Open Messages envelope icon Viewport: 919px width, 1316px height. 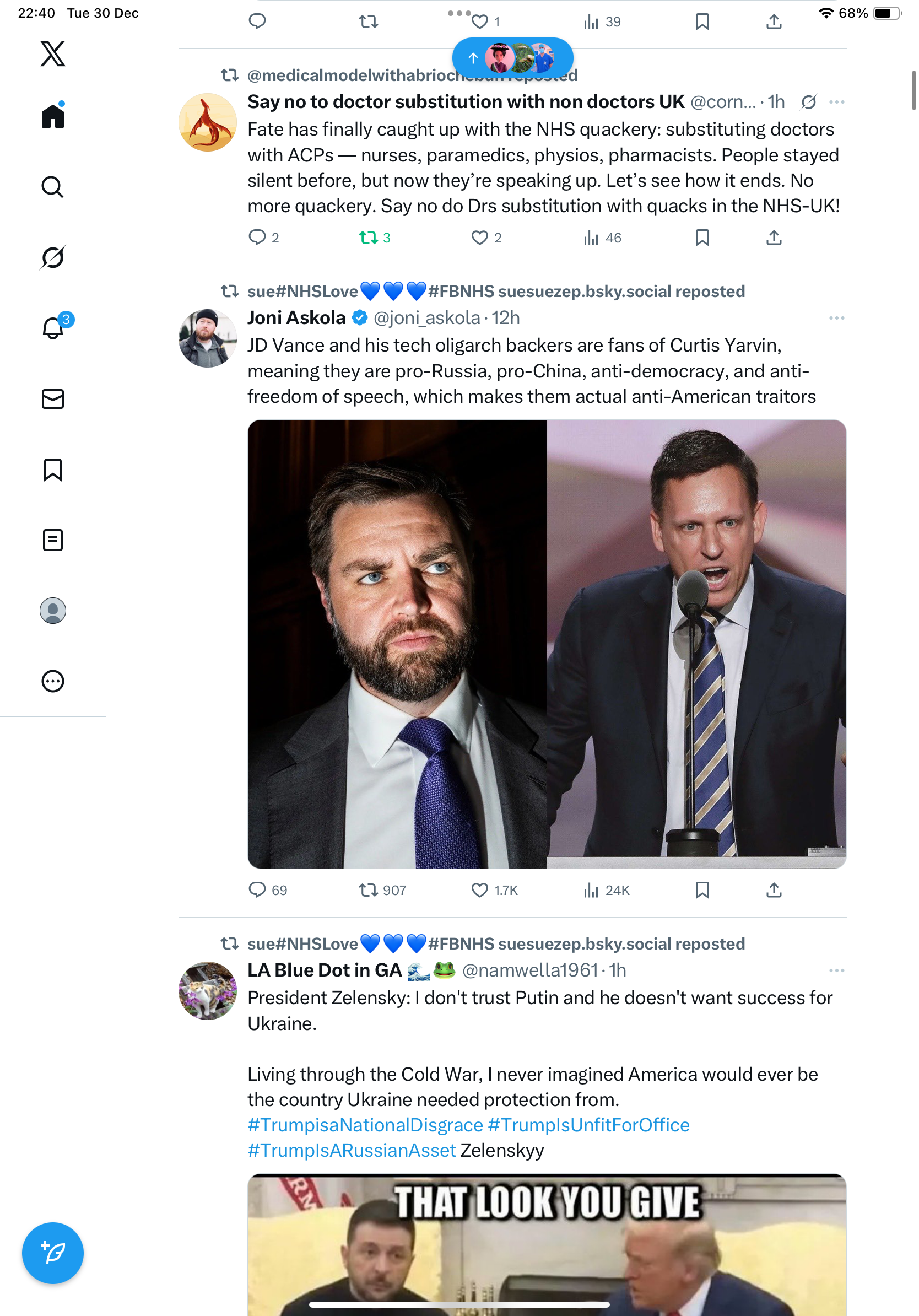pyautogui.click(x=53, y=399)
